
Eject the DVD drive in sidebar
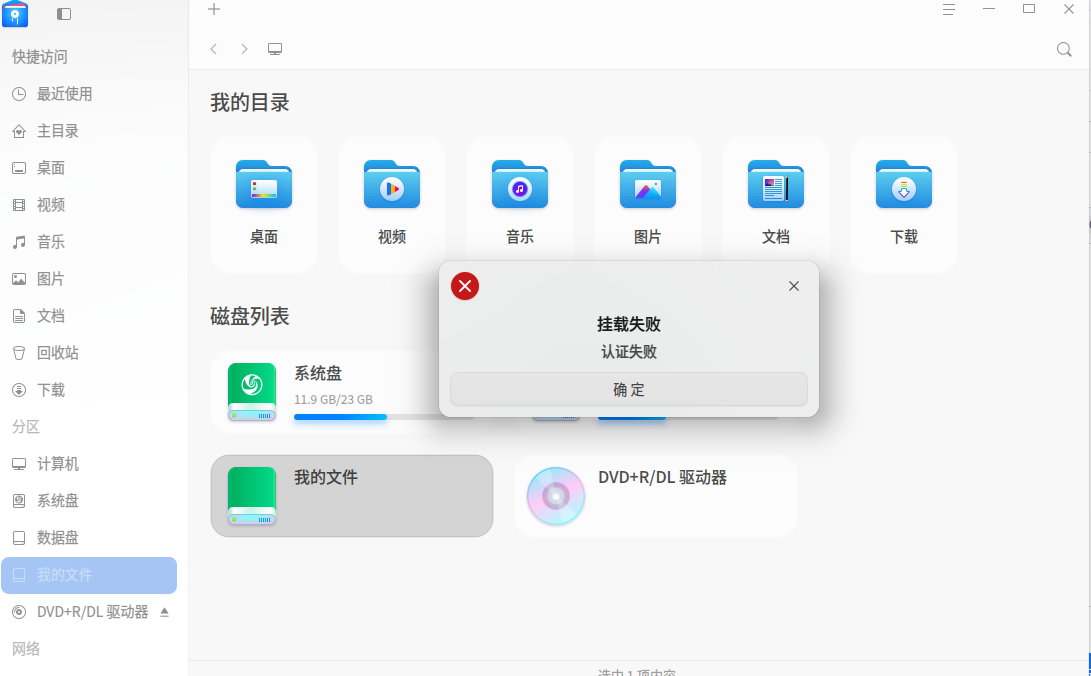164,612
